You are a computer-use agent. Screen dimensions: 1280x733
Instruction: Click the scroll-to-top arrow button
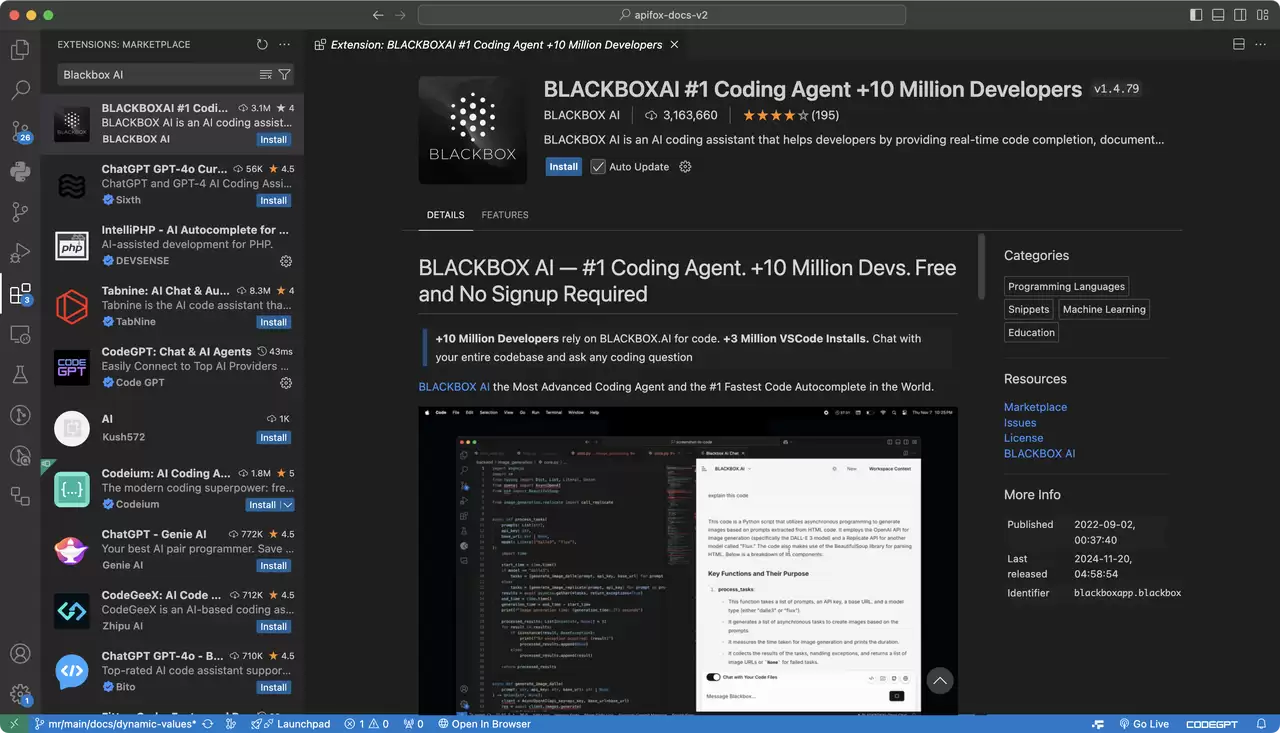(x=939, y=681)
